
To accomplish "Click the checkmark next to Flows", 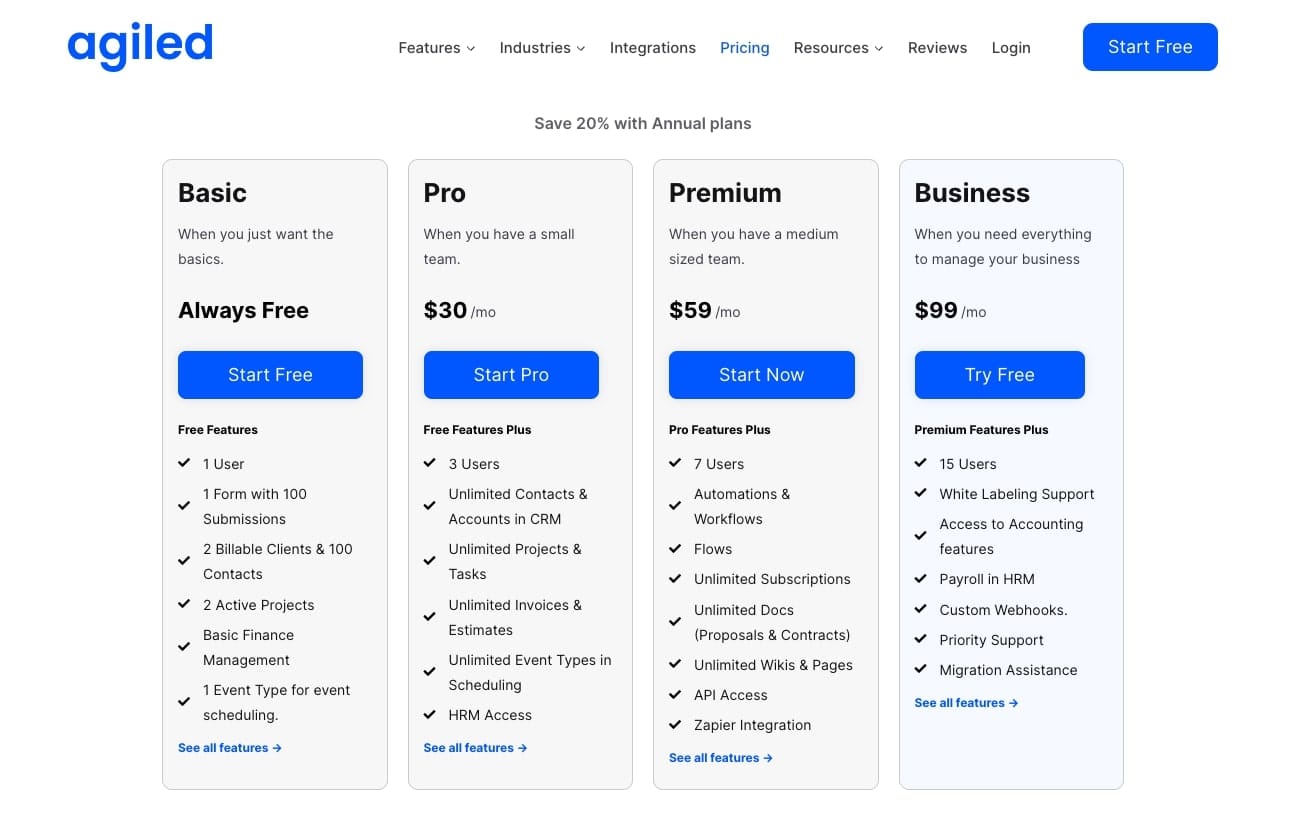I will 676,548.
